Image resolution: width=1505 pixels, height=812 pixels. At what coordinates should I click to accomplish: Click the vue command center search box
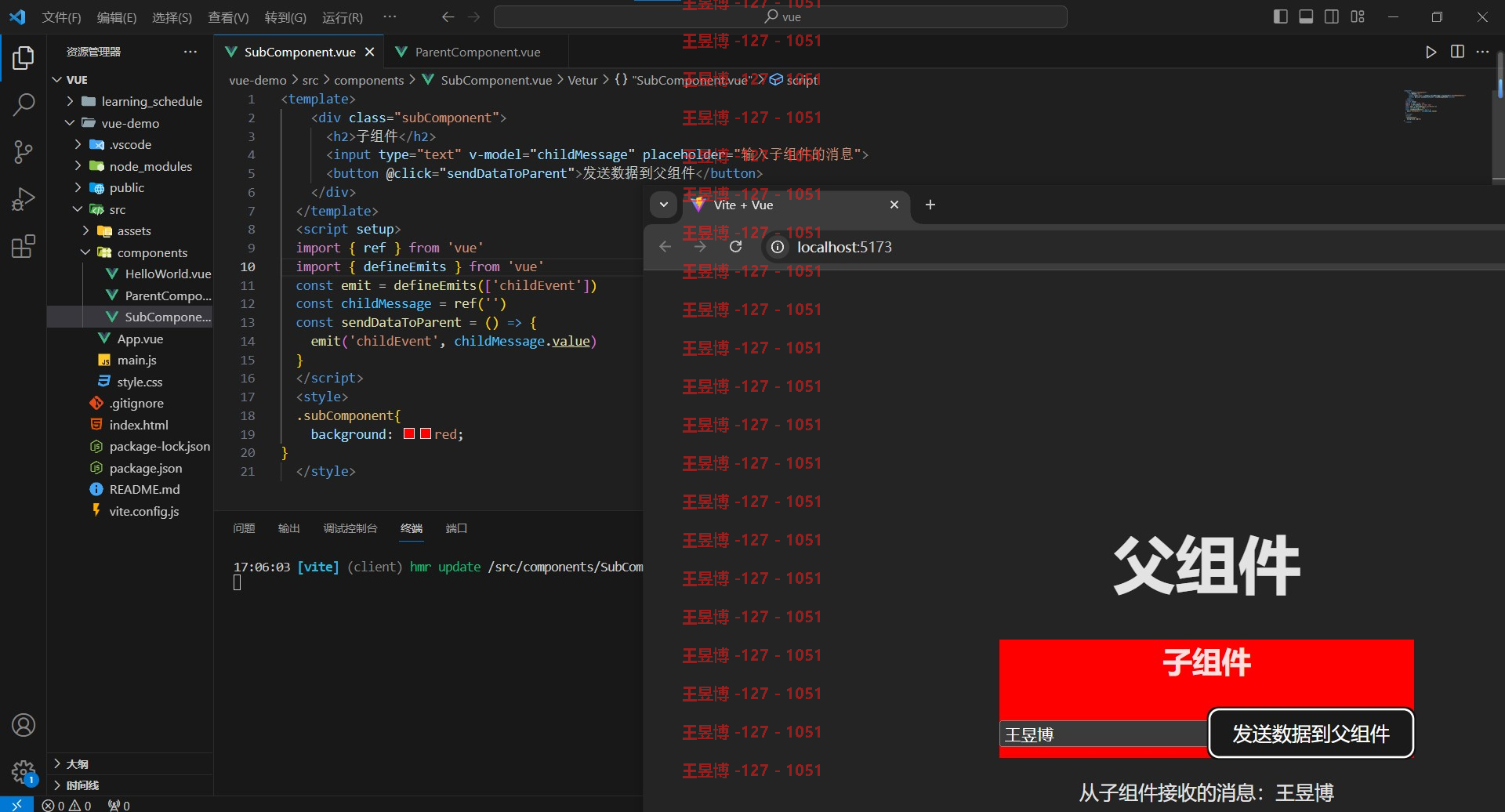click(x=781, y=17)
